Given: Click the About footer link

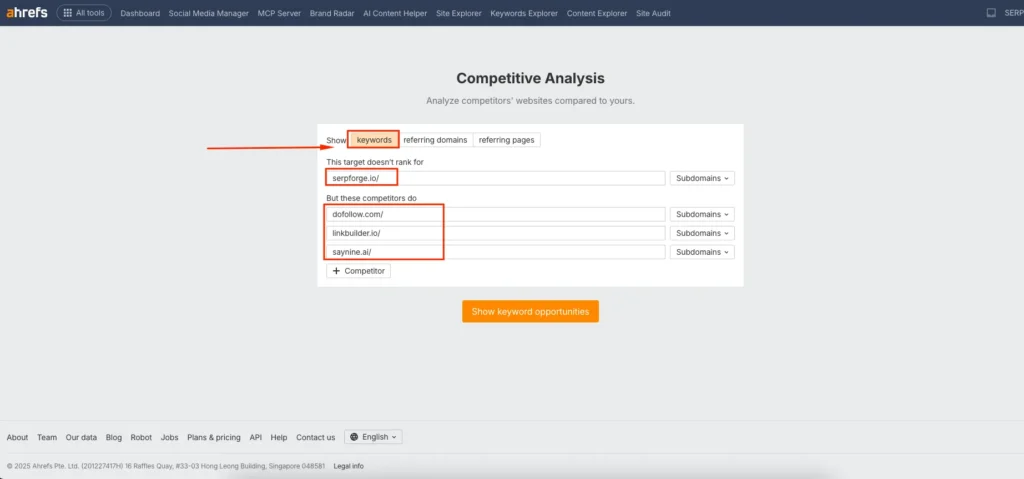Looking at the screenshot, I should tap(18, 437).
